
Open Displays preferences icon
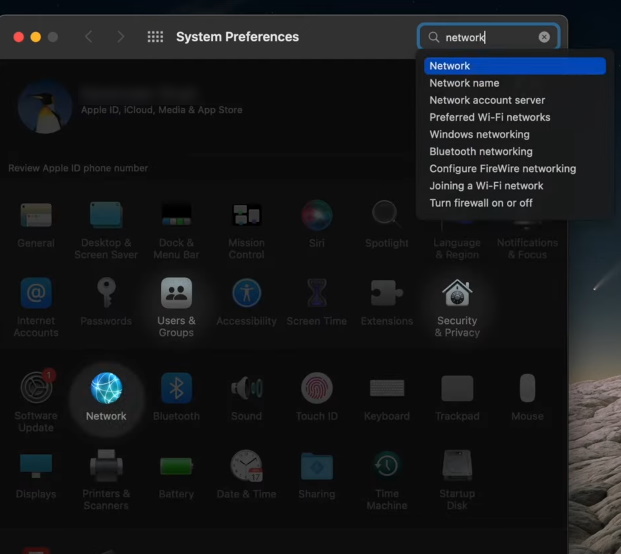click(x=36, y=466)
